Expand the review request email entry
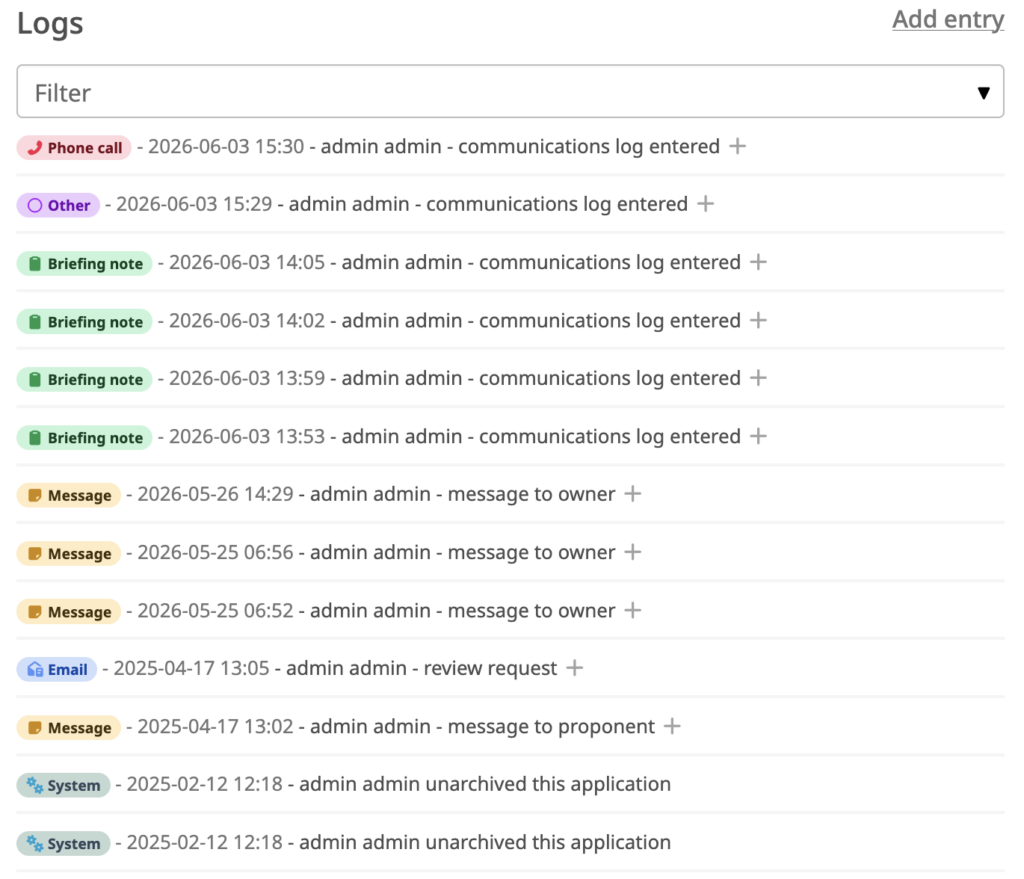 click(x=575, y=667)
